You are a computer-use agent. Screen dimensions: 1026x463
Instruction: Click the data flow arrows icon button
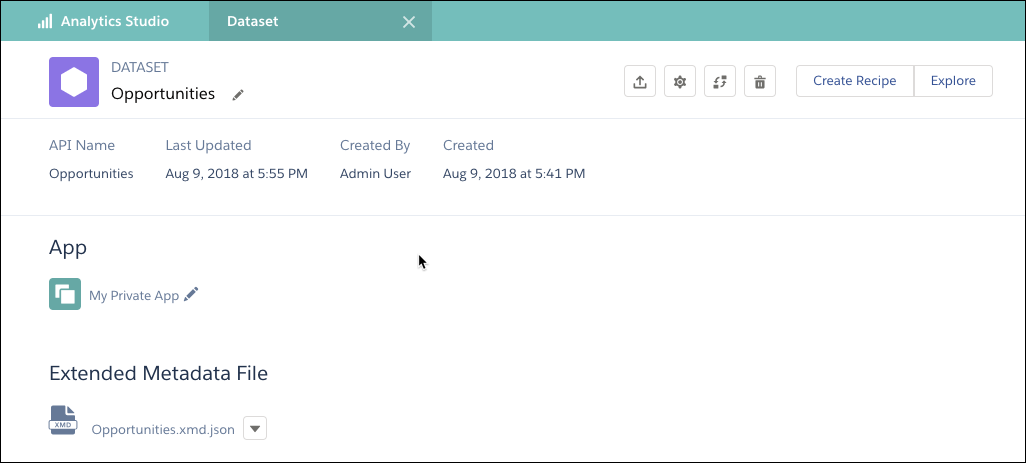(720, 81)
